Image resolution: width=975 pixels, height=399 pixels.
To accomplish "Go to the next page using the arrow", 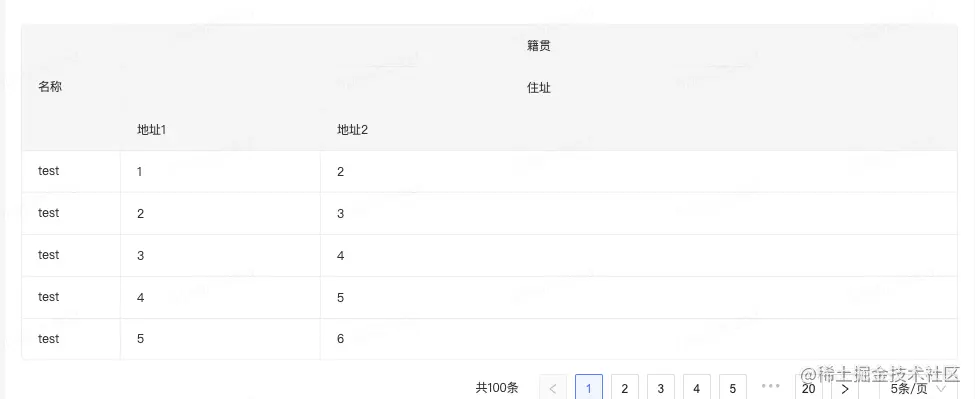I will pos(844,388).
